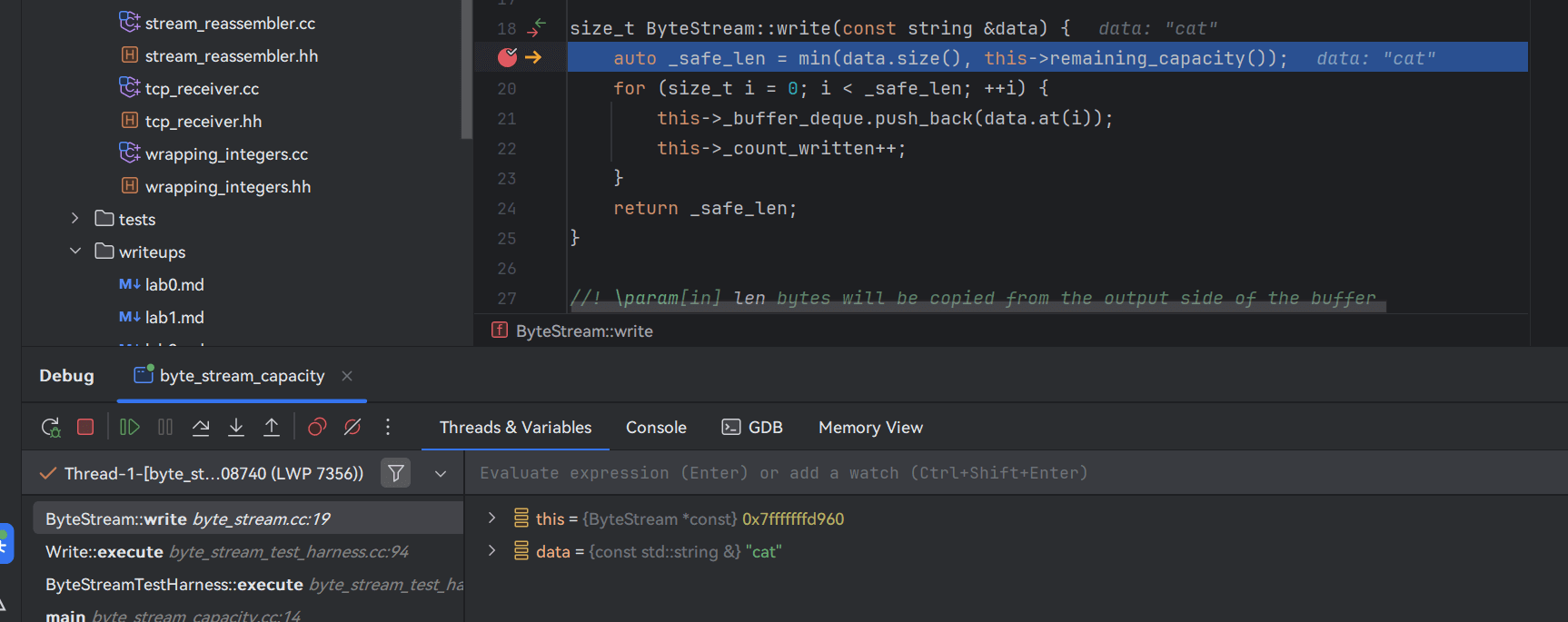Image resolution: width=1568 pixels, height=622 pixels.
Task: Toggle the frames filter button
Action: click(x=396, y=473)
